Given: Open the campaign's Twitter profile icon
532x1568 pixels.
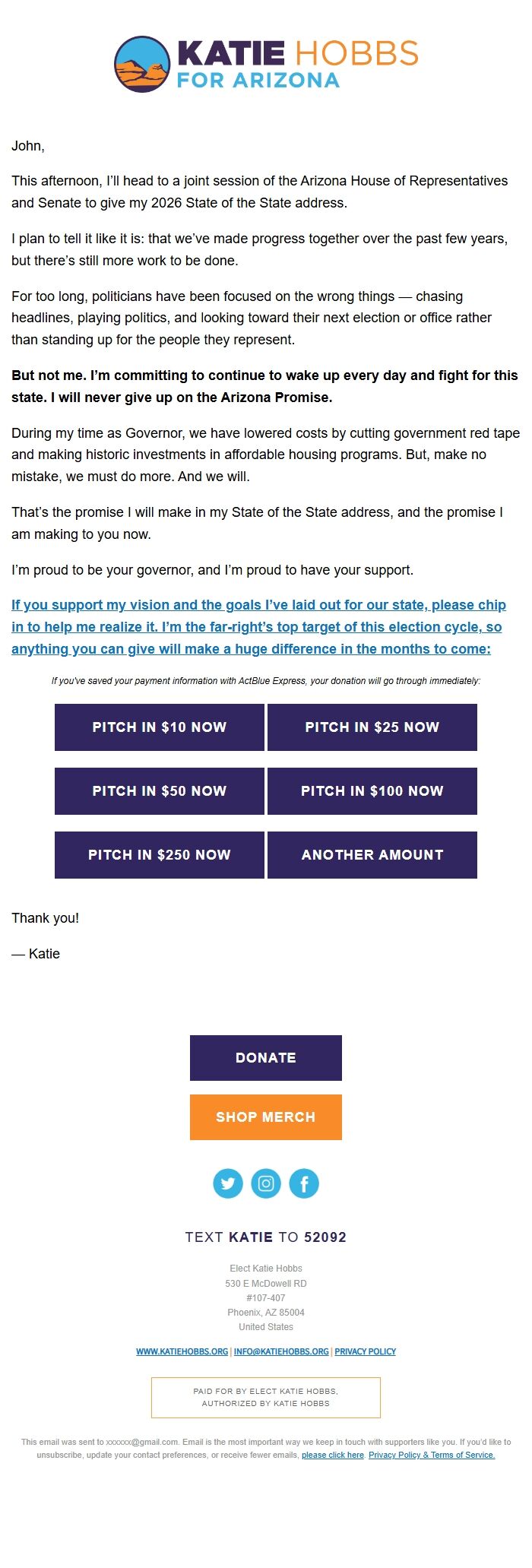Looking at the screenshot, I should [228, 1183].
